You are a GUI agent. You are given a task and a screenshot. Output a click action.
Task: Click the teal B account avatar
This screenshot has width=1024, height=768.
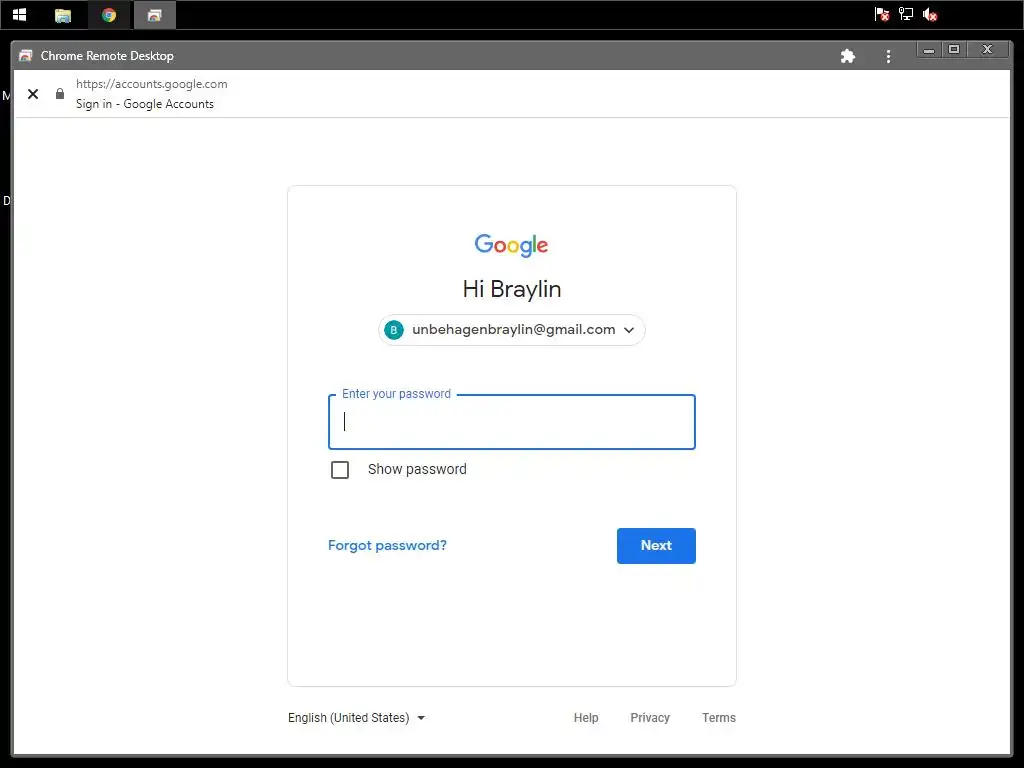394,330
